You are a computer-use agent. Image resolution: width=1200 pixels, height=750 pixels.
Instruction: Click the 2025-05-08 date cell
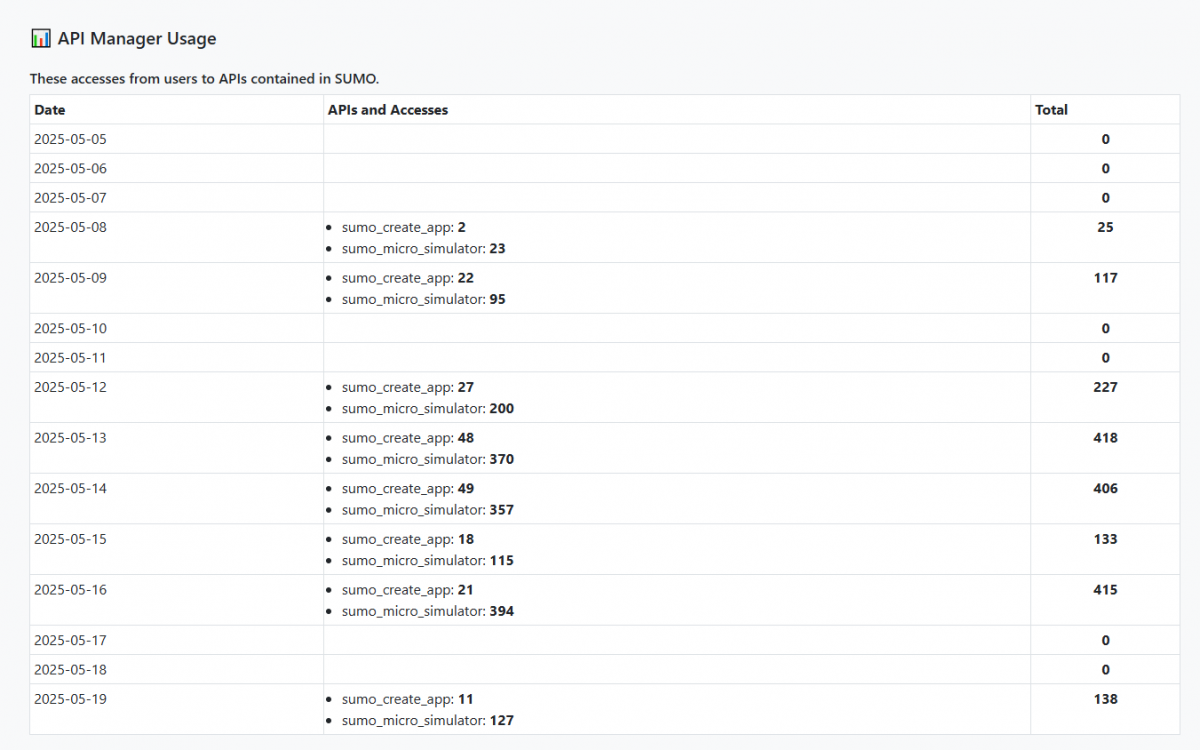70,227
